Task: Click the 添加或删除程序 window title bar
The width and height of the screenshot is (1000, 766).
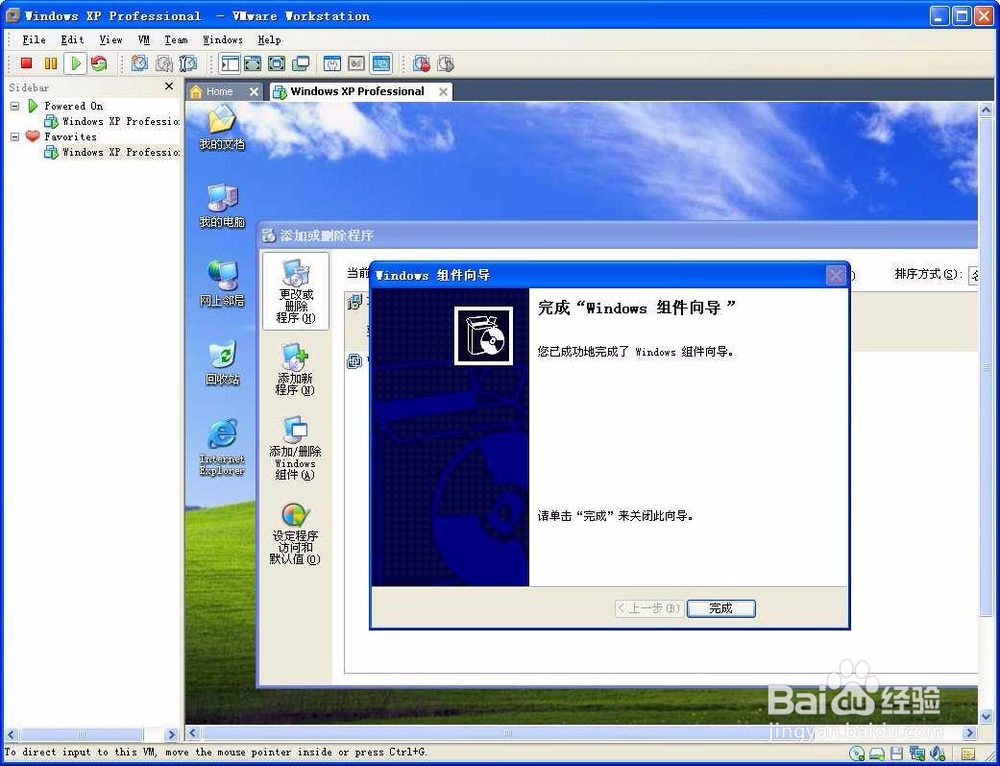Action: click(x=617, y=235)
